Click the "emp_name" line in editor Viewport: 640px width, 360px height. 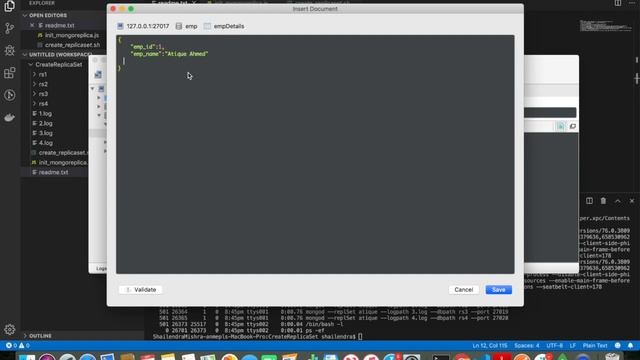[169, 54]
